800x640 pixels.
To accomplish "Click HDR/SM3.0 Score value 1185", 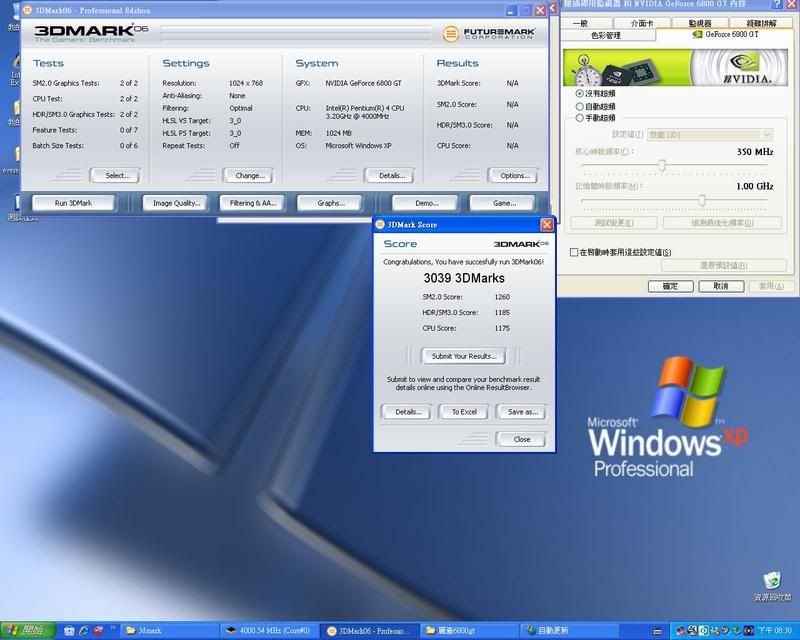I will pyautogui.click(x=502, y=312).
